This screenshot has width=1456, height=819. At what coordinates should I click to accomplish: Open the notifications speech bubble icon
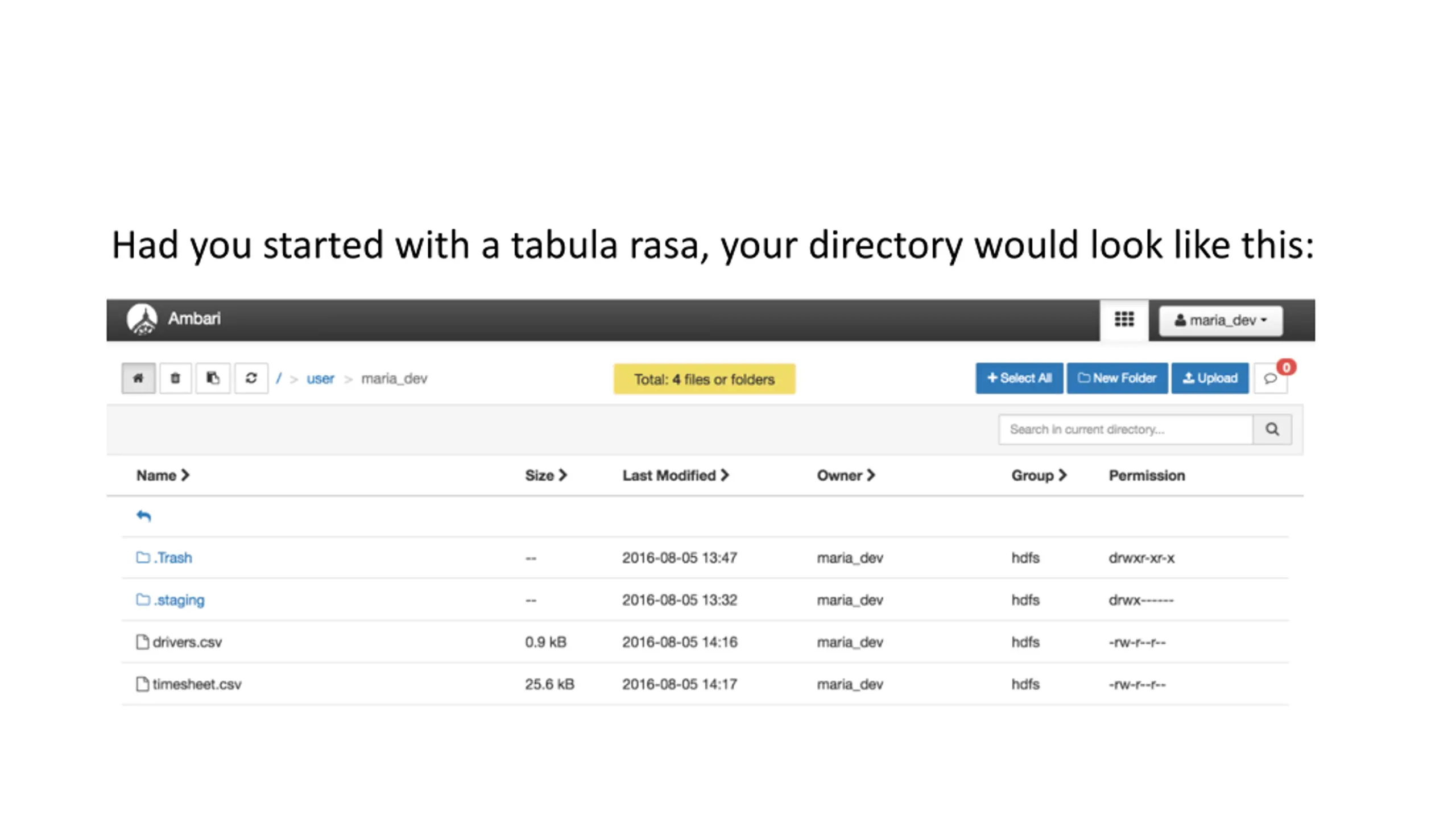click(x=1271, y=379)
